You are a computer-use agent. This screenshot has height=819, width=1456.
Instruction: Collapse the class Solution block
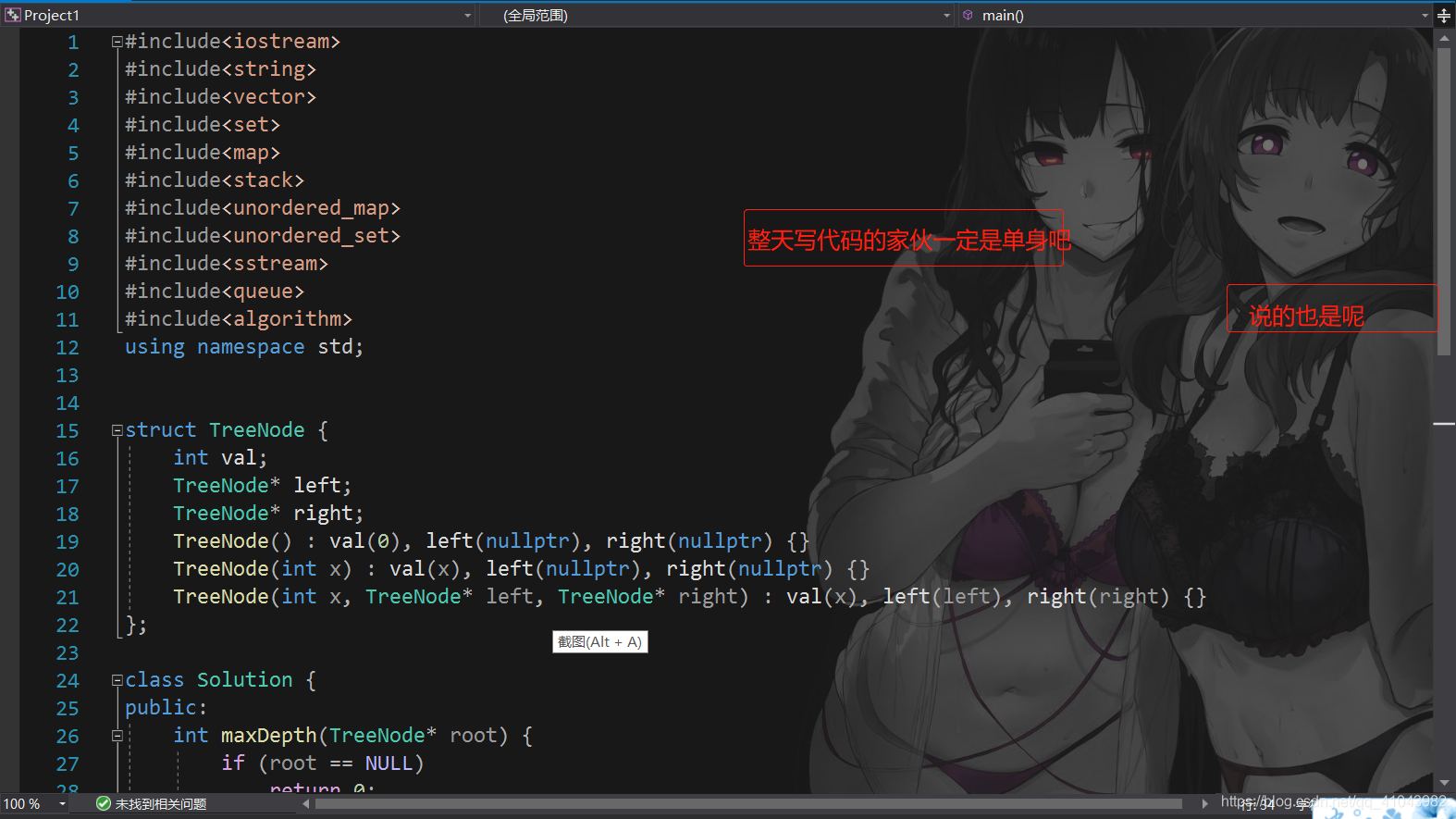point(117,680)
